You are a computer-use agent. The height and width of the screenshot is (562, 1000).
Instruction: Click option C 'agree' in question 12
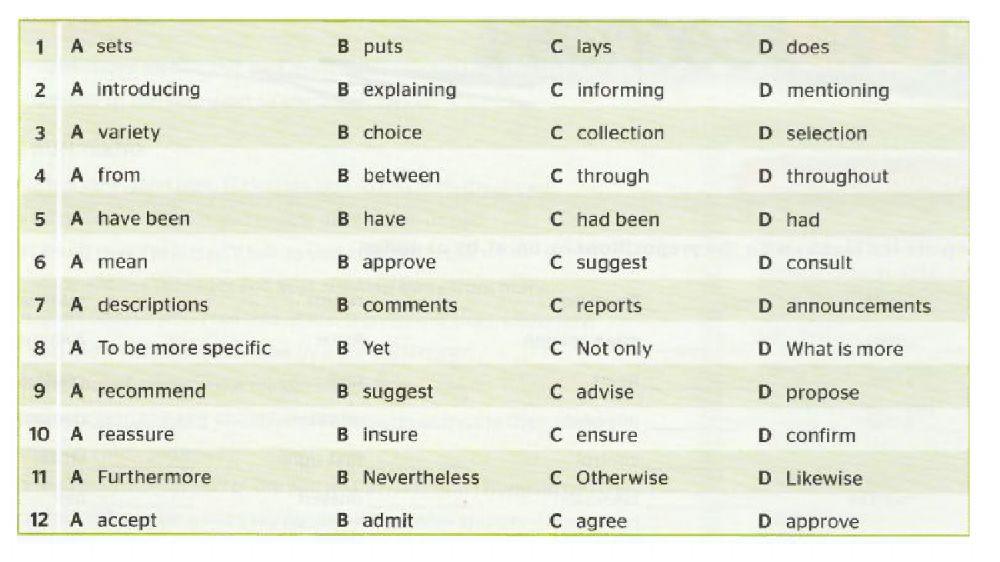click(601, 522)
